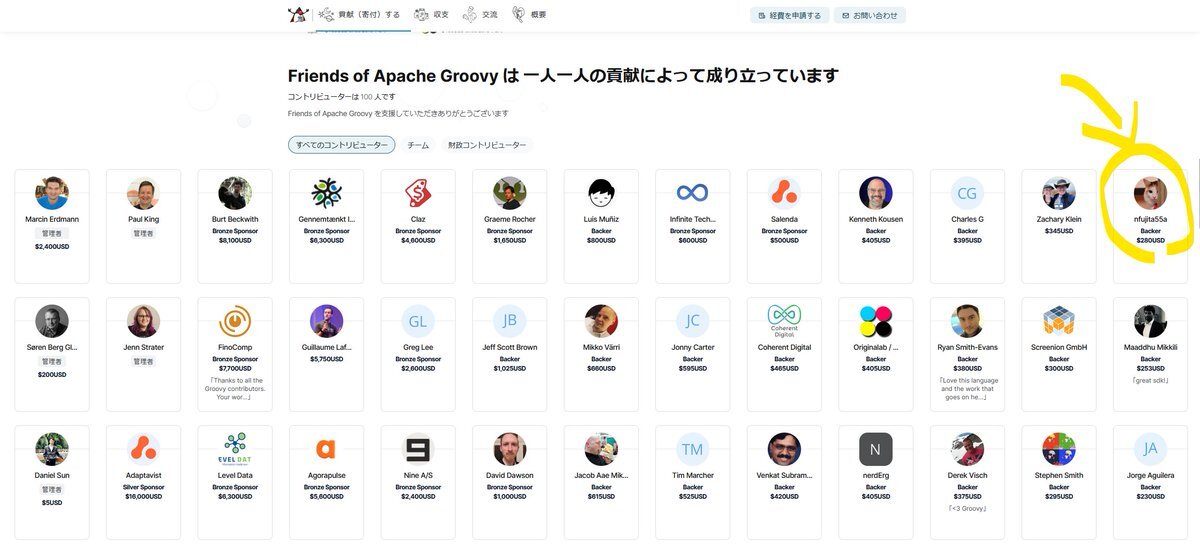Image resolution: width=1200 pixels, height=544 pixels.
Task: Open the 収支 budget section
Action: [x=432, y=15]
